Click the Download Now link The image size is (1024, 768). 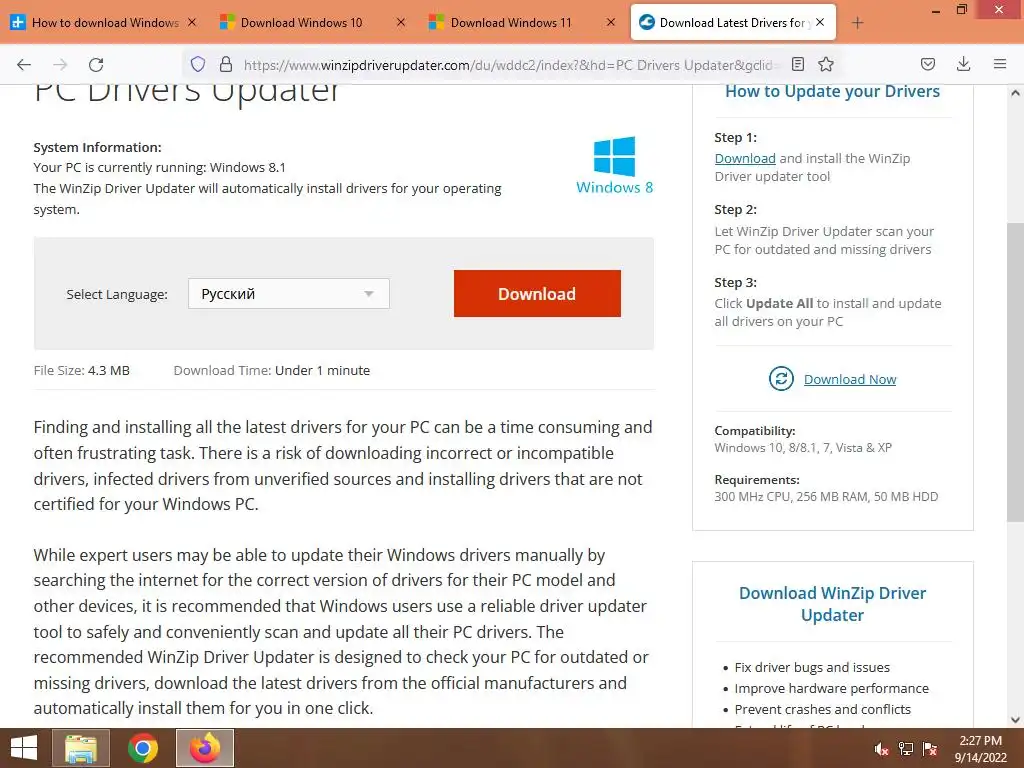tap(850, 379)
